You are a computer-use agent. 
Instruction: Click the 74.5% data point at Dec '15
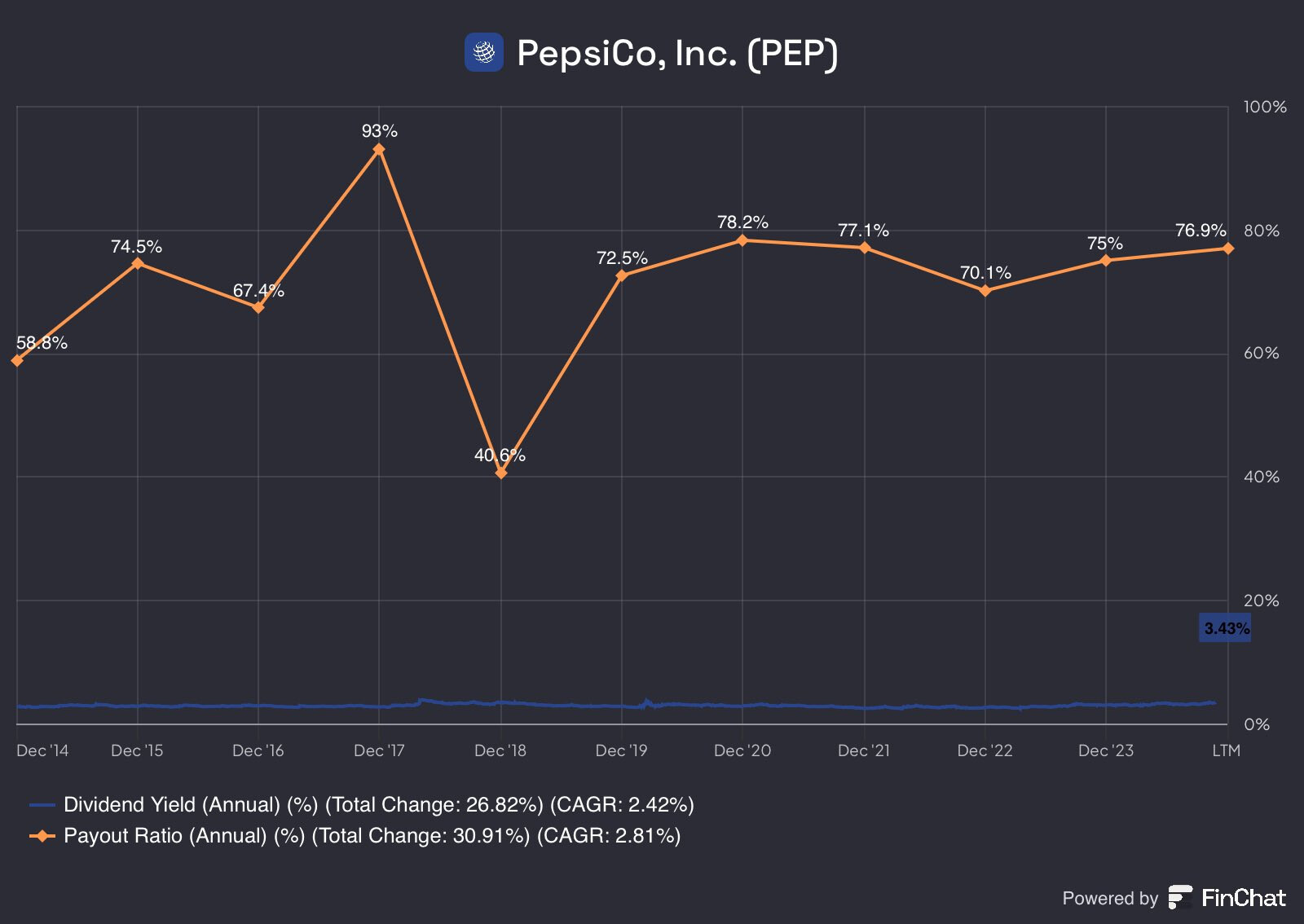tap(138, 263)
